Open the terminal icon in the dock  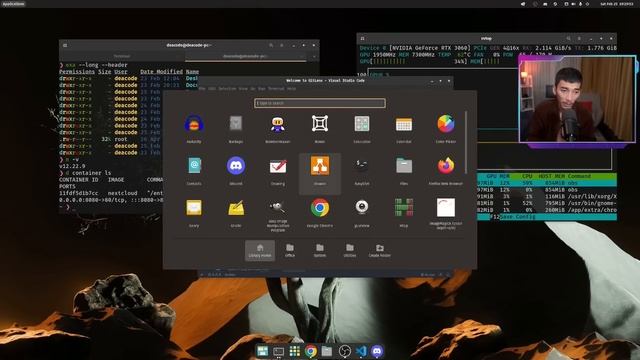pyautogui.click(x=278, y=351)
